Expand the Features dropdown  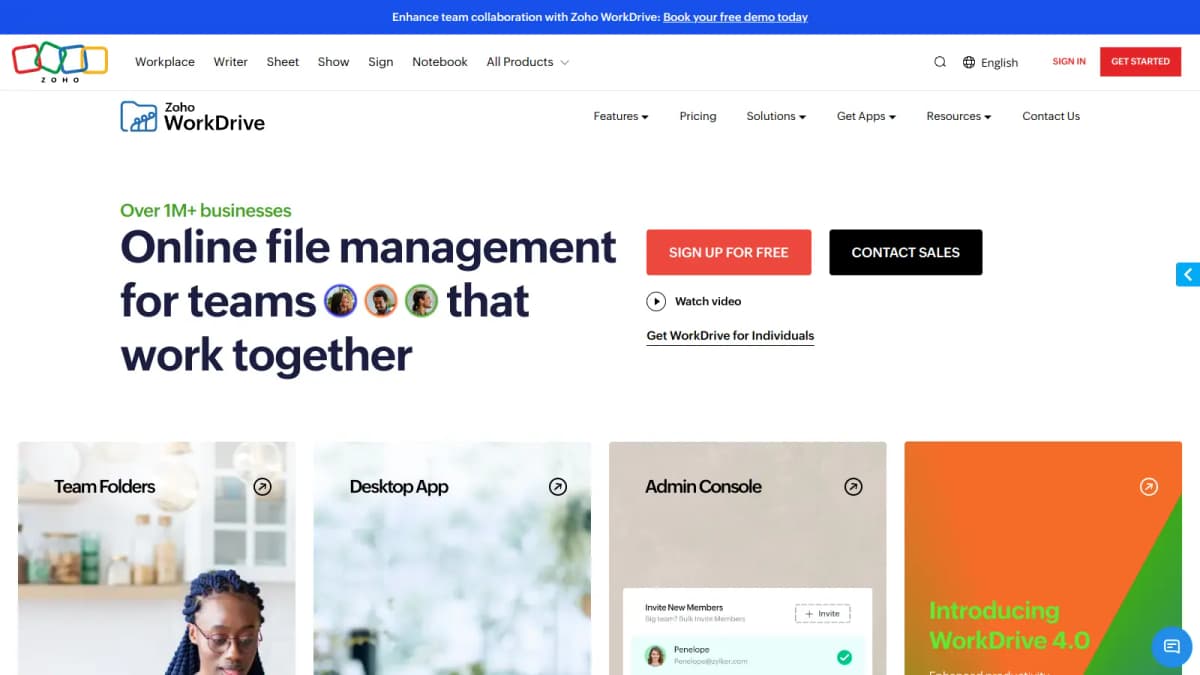click(x=620, y=116)
